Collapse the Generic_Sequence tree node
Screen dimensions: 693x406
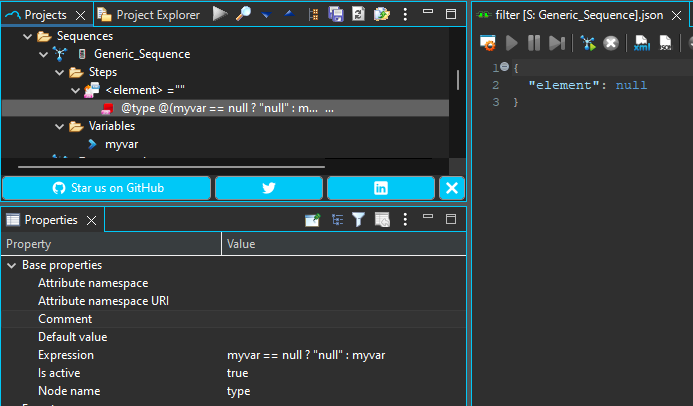point(43,54)
